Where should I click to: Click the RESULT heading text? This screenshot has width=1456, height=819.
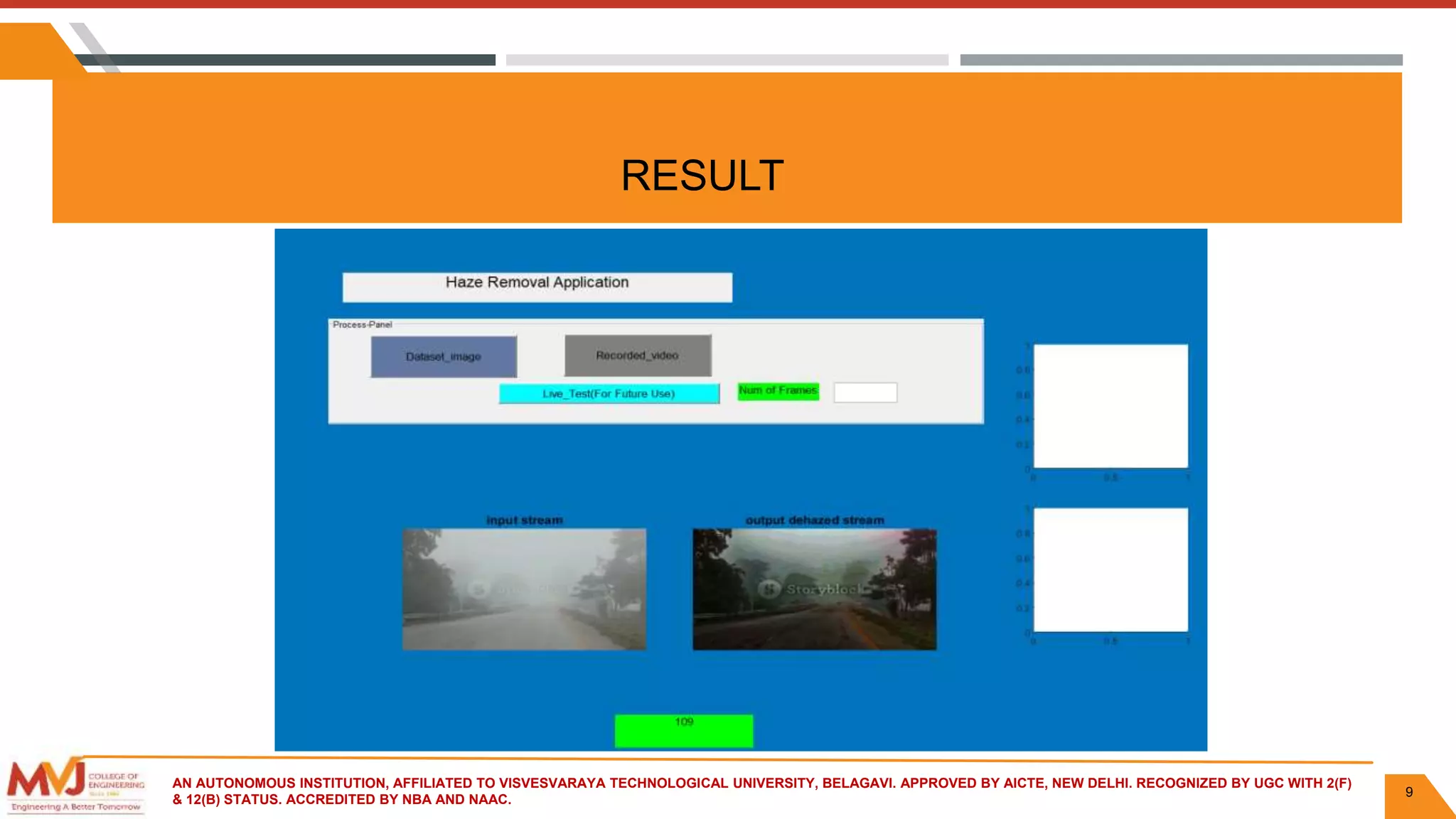[702, 175]
